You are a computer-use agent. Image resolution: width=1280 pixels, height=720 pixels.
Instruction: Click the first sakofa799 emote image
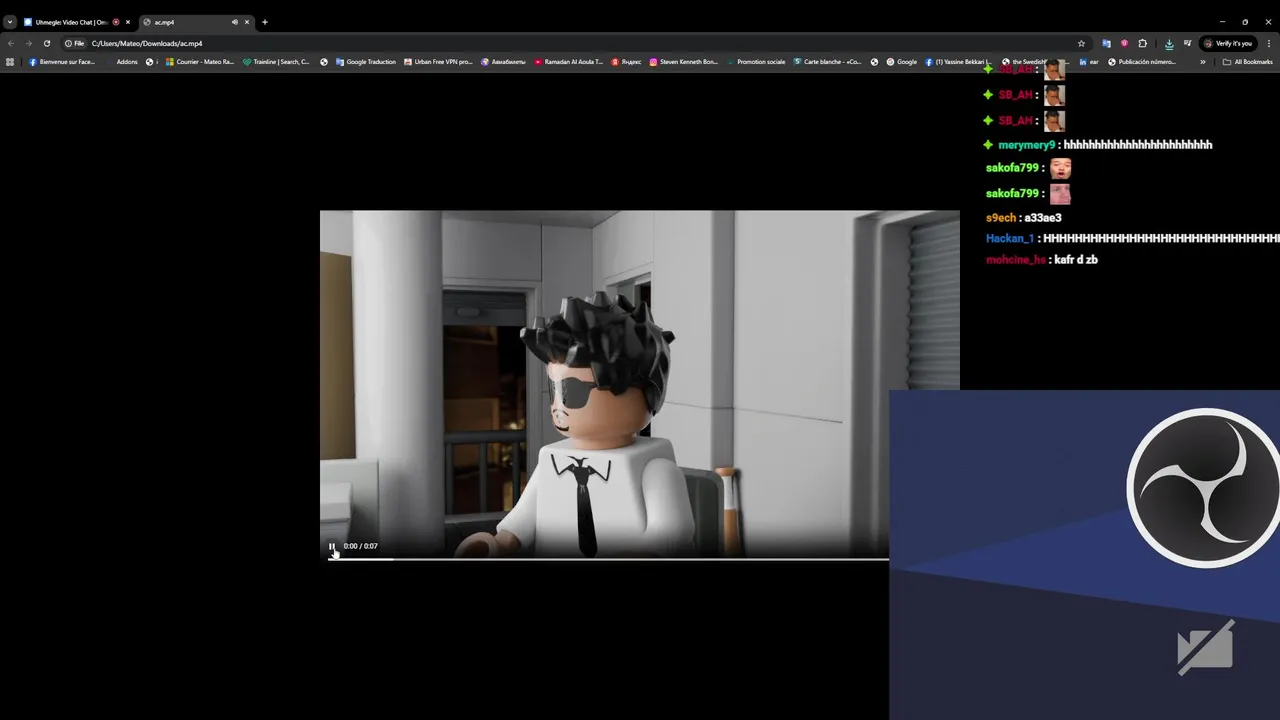click(x=1060, y=168)
